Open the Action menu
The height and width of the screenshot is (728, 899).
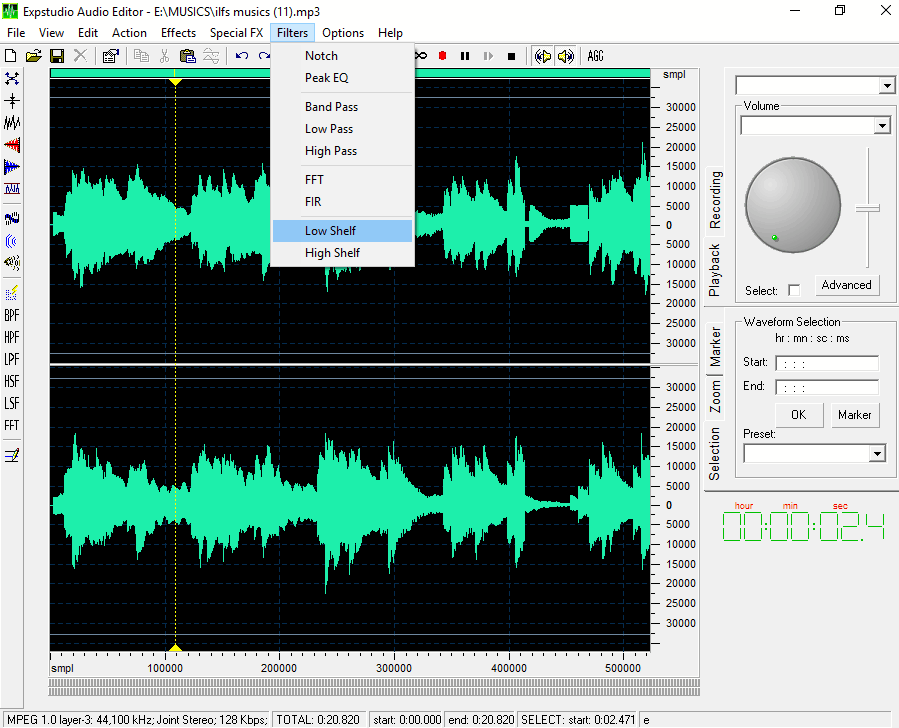pos(129,33)
